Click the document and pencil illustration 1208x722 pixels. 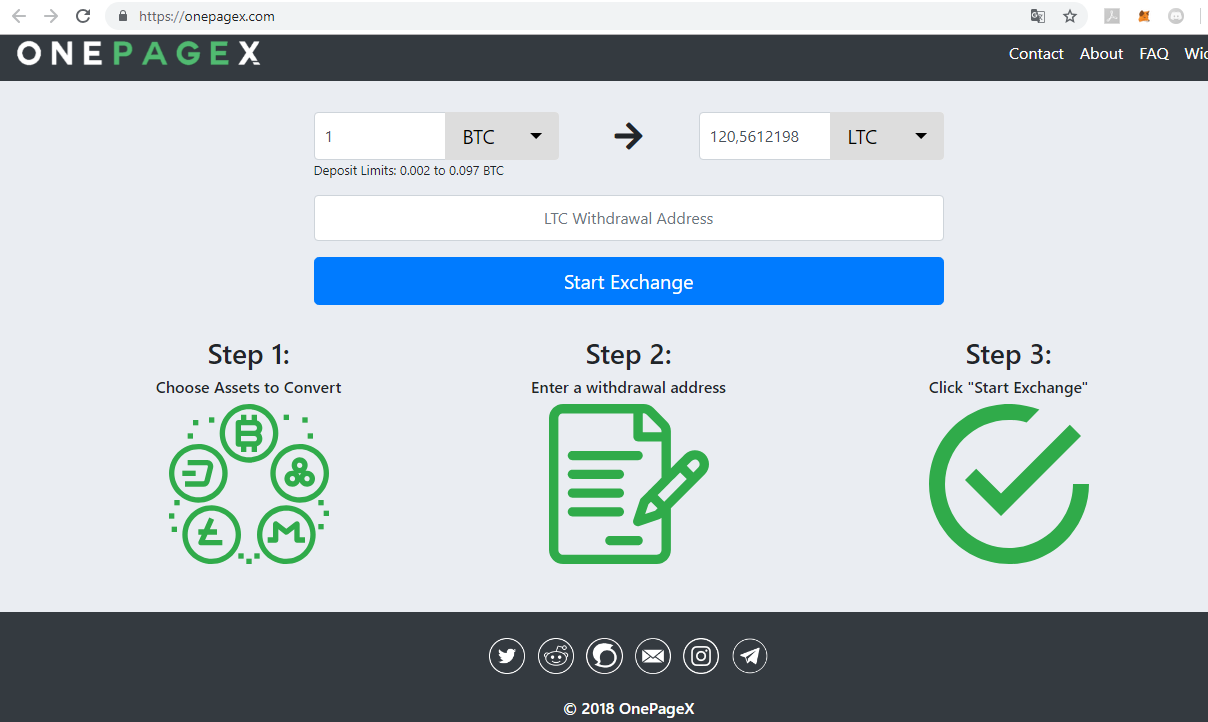628,484
